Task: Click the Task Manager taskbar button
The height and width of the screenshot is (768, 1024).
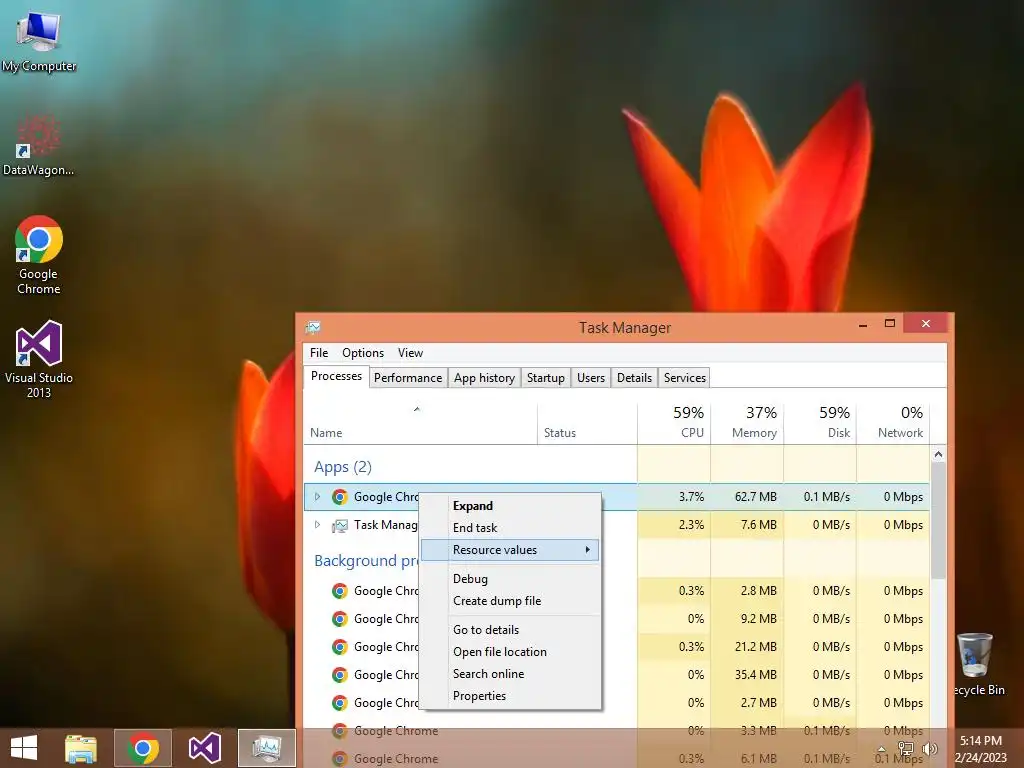Action: coord(267,748)
